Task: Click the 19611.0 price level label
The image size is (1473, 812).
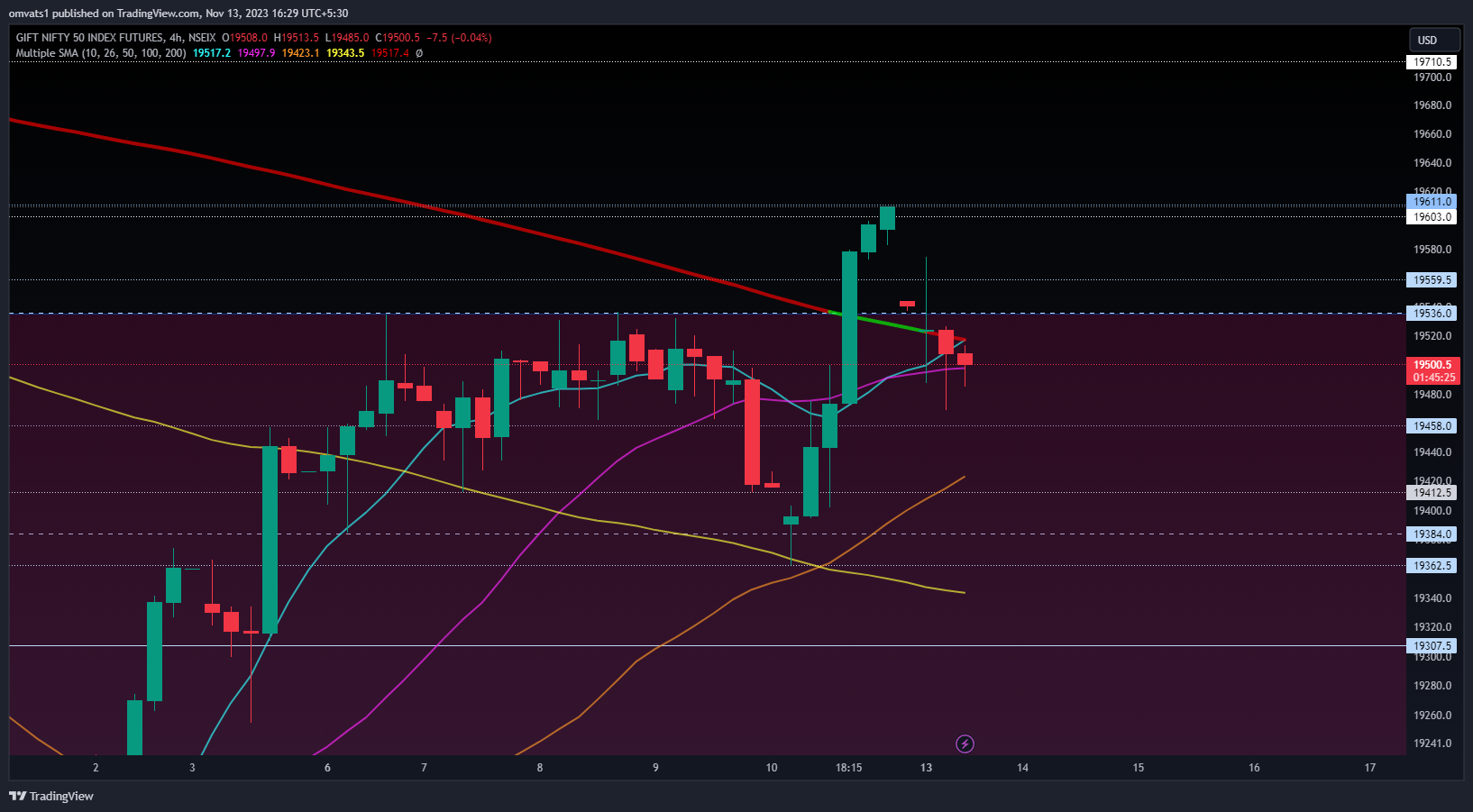Action: click(x=1432, y=202)
